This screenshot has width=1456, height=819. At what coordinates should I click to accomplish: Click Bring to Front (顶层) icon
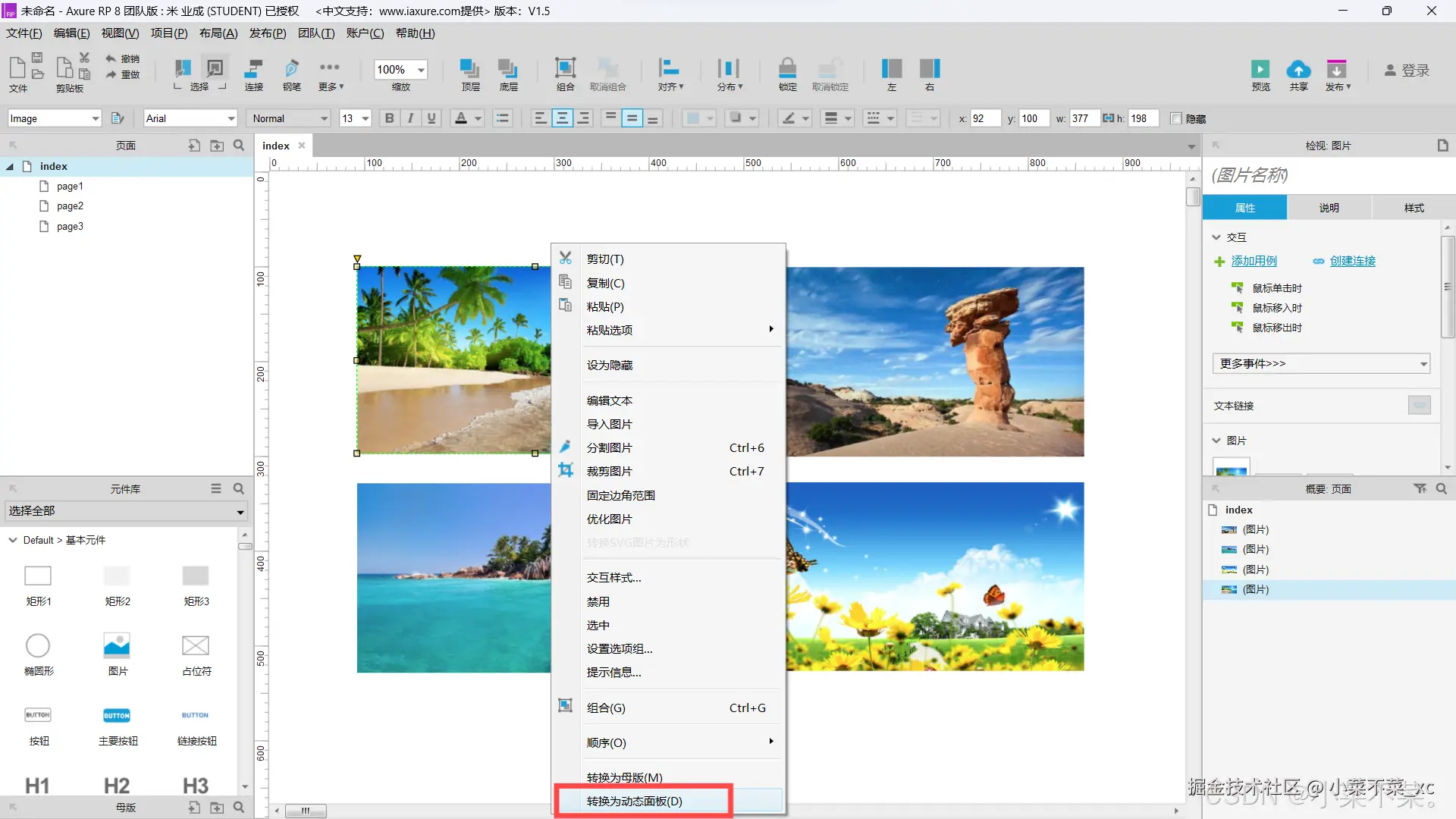tap(470, 69)
